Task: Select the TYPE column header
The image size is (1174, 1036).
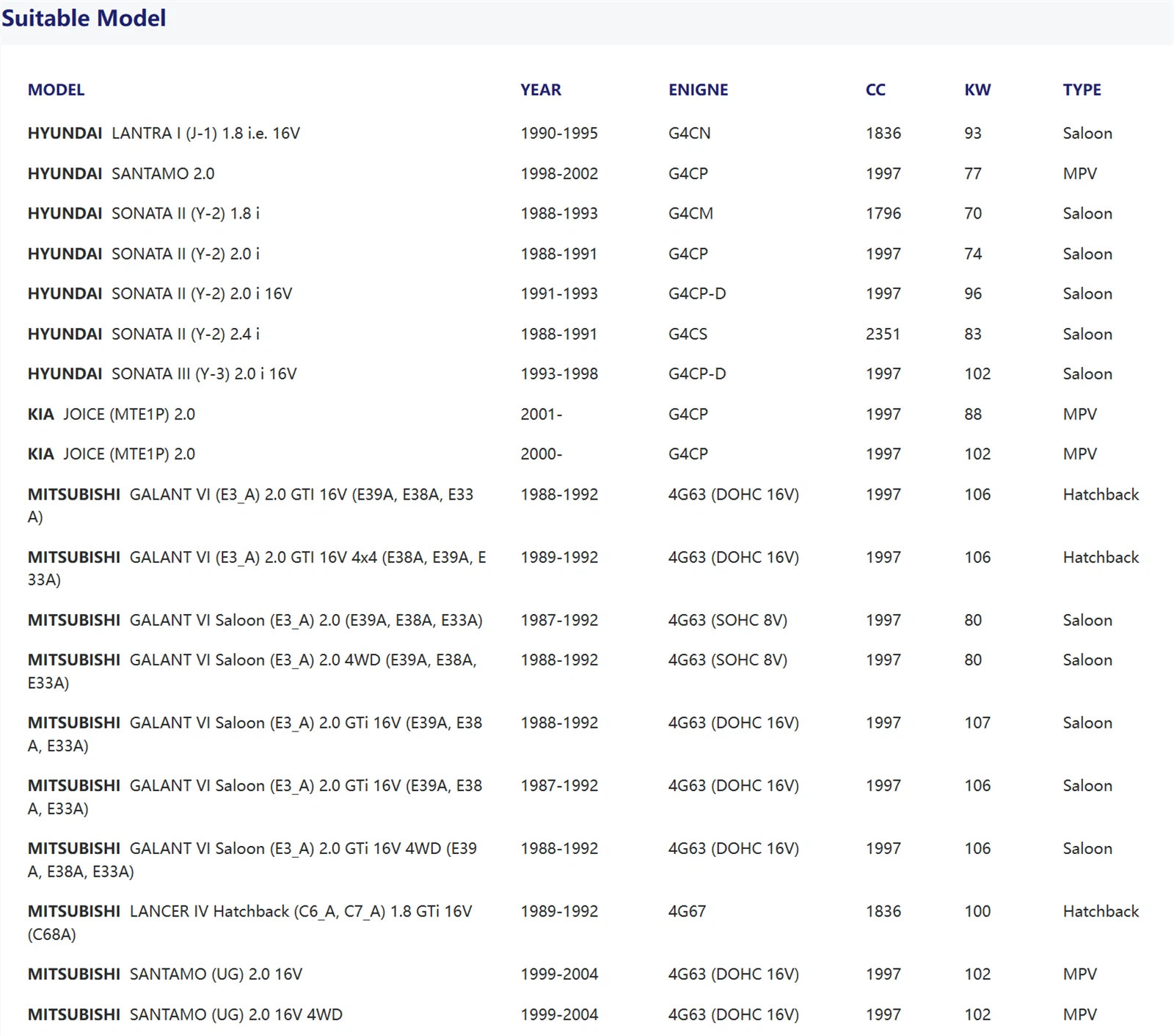Action: coord(1082,90)
